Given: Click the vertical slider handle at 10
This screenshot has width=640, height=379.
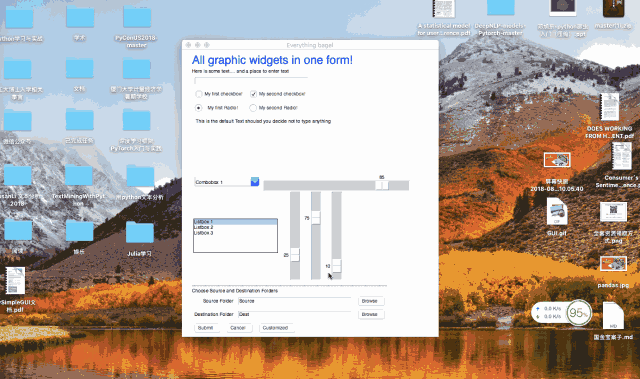Looking at the screenshot, I should point(336,266).
